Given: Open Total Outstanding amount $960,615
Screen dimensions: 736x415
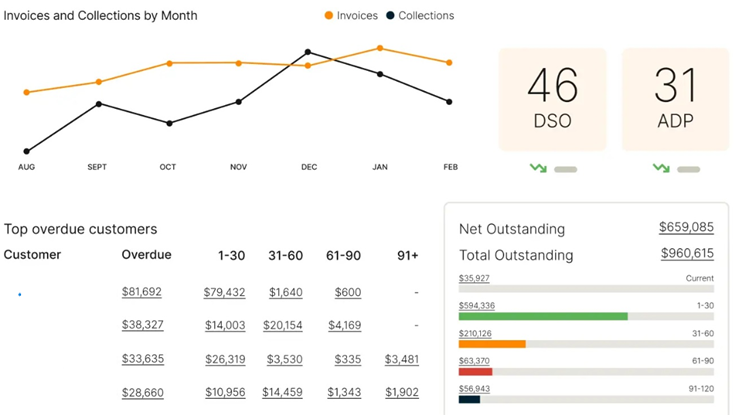Looking at the screenshot, I should point(687,254).
